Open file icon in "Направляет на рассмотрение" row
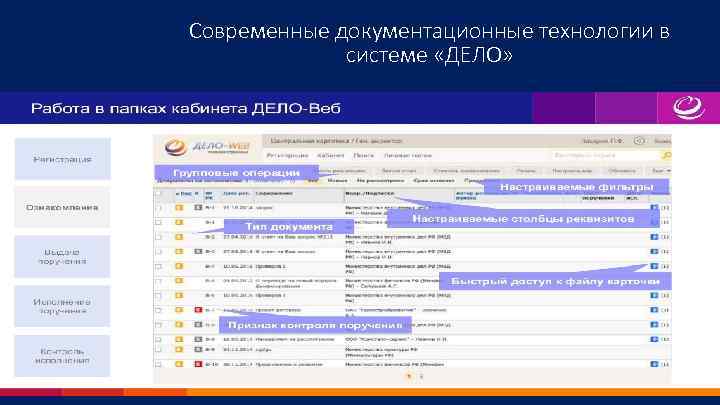 654,339
